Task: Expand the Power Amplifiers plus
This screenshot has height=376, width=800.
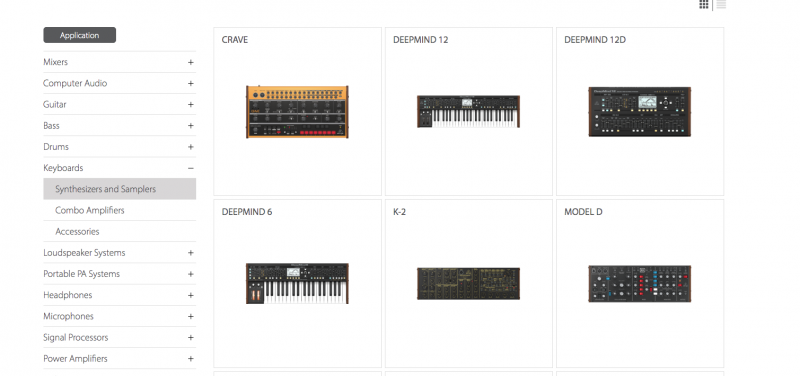Action: pyautogui.click(x=191, y=359)
